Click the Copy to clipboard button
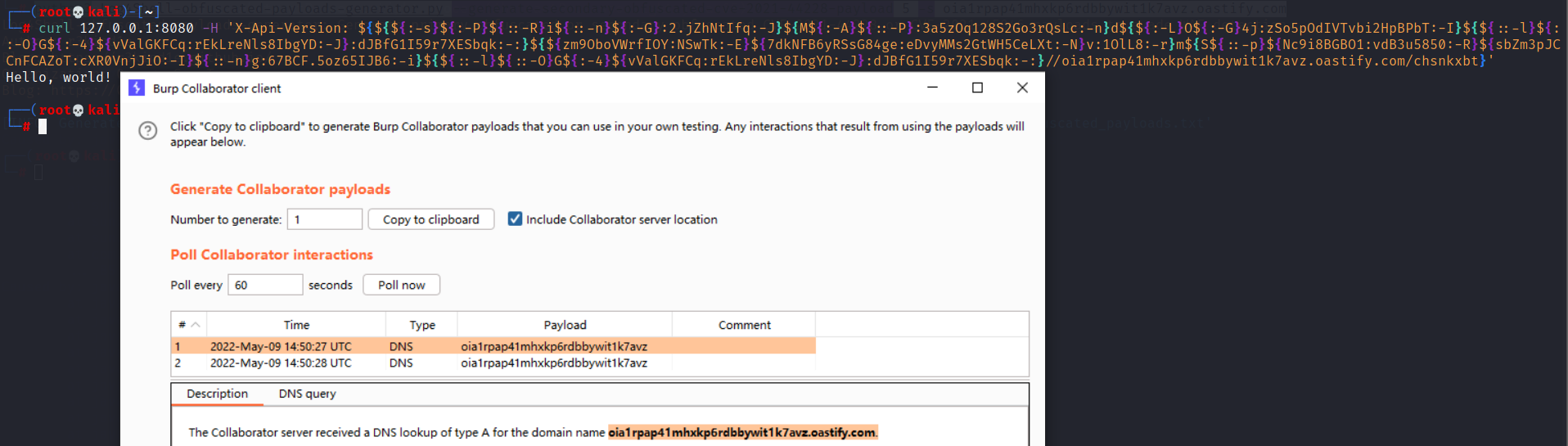 [431, 219]
